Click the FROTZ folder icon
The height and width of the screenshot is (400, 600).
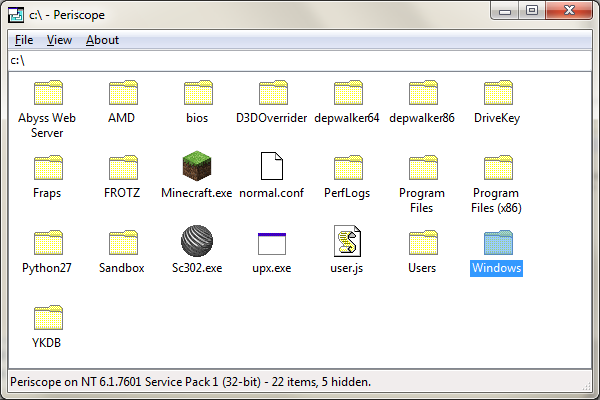pyautogui.click(x=123, y=167)
